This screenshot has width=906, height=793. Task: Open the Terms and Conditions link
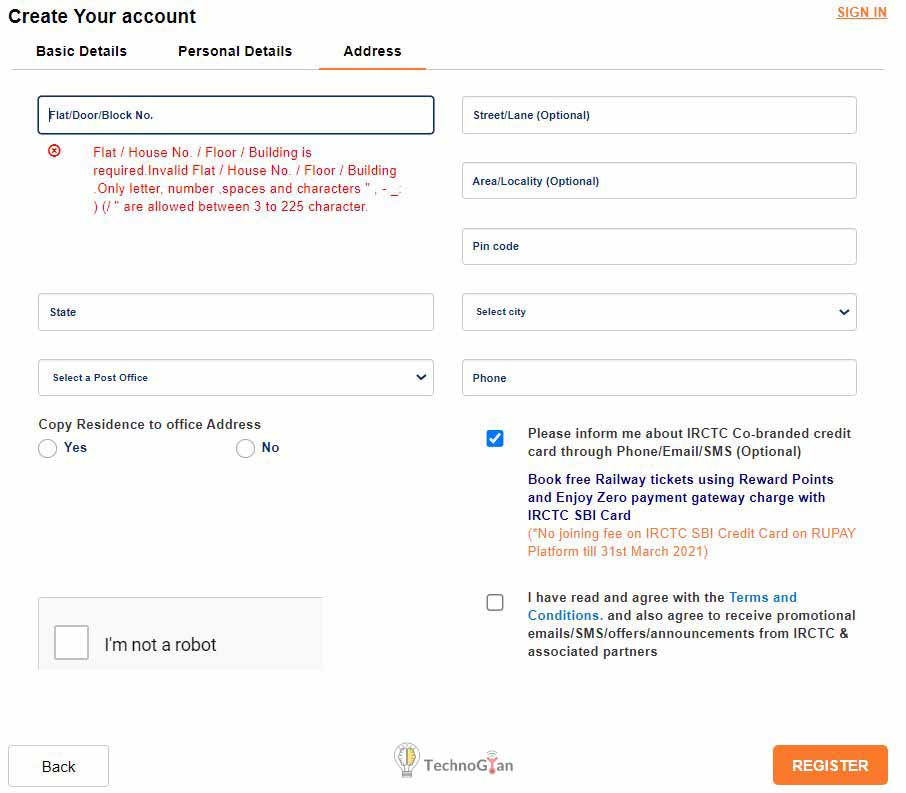tap(762, 597)
